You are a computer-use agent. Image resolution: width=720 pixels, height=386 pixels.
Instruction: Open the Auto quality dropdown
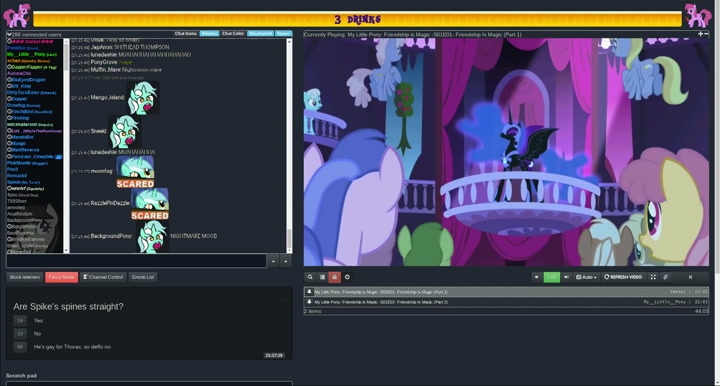(x=586, y=277)
